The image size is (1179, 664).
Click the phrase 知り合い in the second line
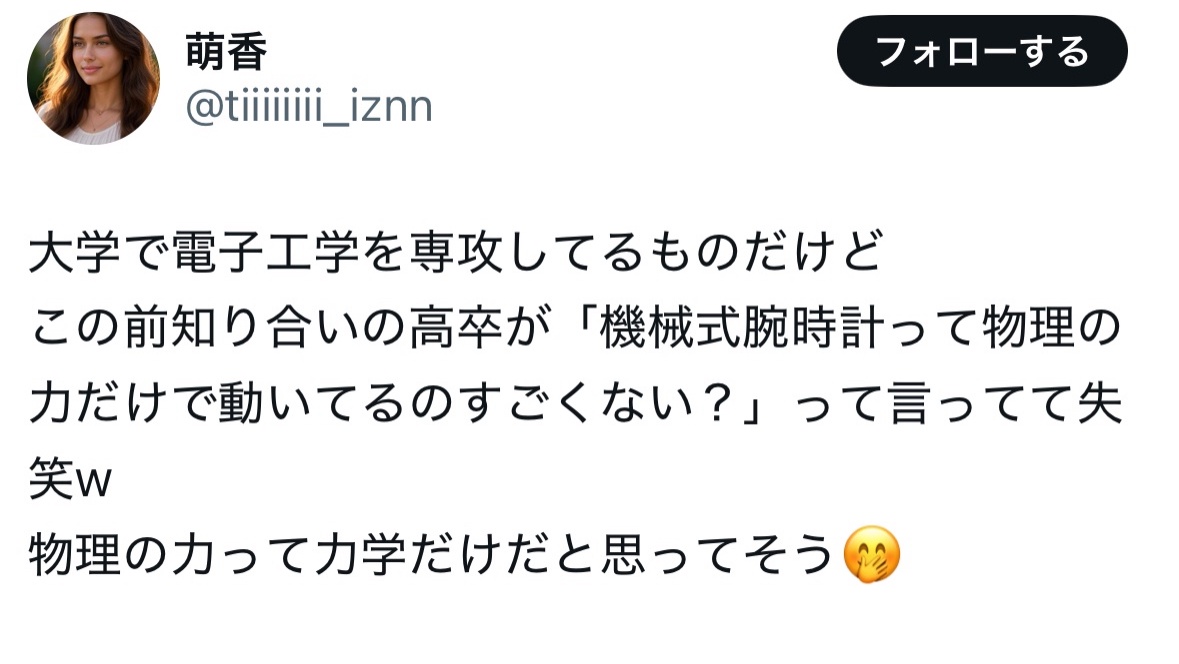click(266, 327)
